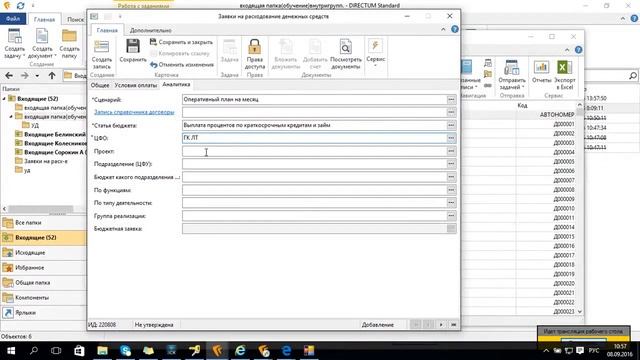
Task: Select code Д000005 in the background list
Action: point(564,162)
